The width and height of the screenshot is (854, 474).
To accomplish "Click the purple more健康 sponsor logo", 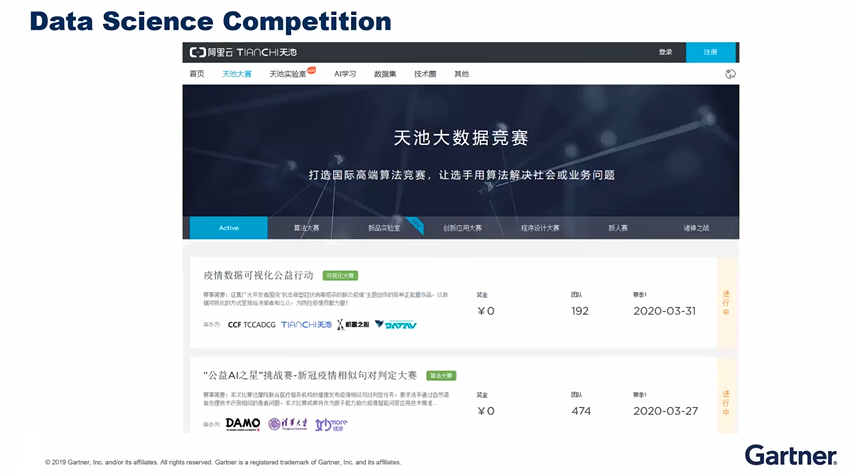I will (x=331, y=424).
